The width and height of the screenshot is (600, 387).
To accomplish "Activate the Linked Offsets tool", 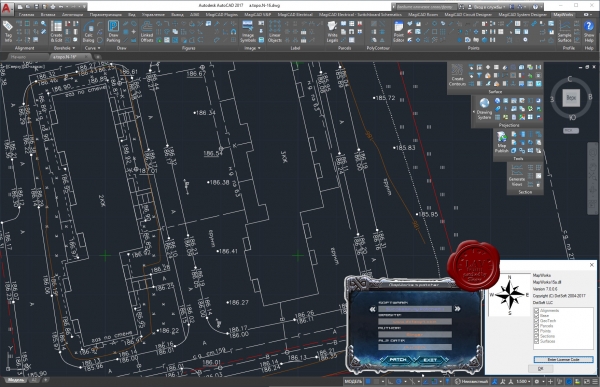I will pyautogui.click(x=147, y=31).
